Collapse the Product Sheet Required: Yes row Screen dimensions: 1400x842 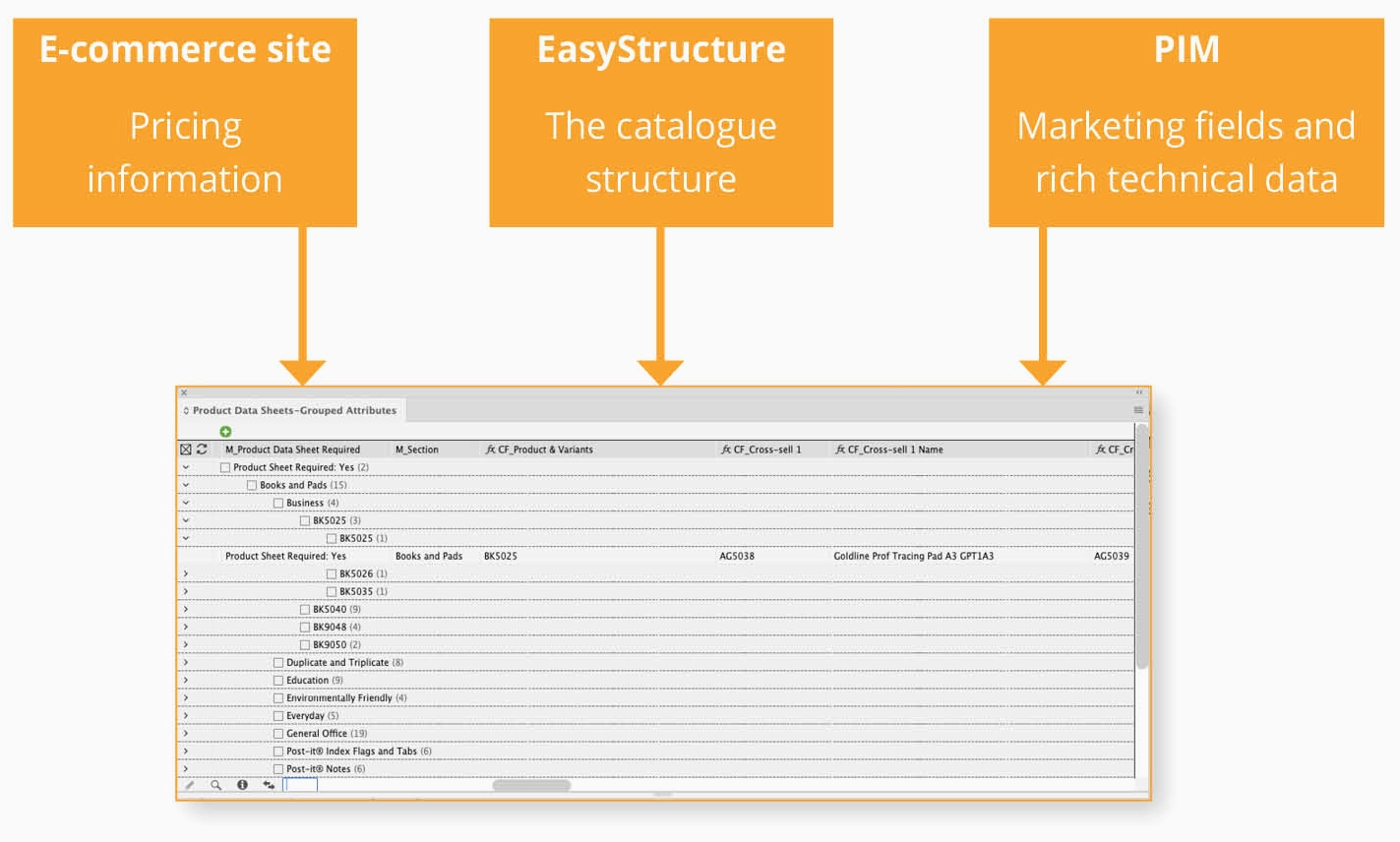point(186,467)
